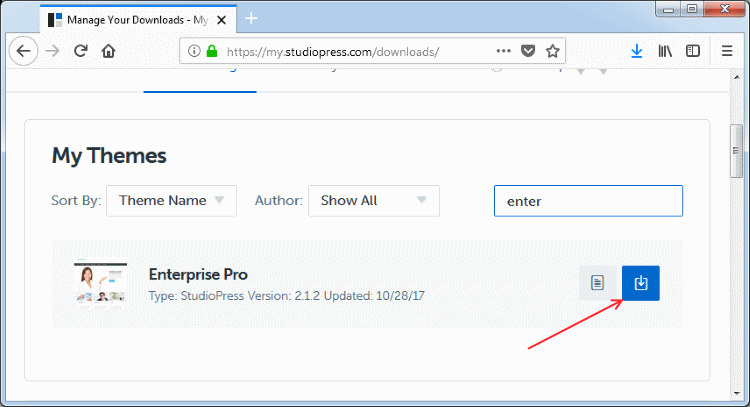This screenshot has height=407, width=750.
Task: Click the scrollbar down arrow
Action: tap(737, 394)
